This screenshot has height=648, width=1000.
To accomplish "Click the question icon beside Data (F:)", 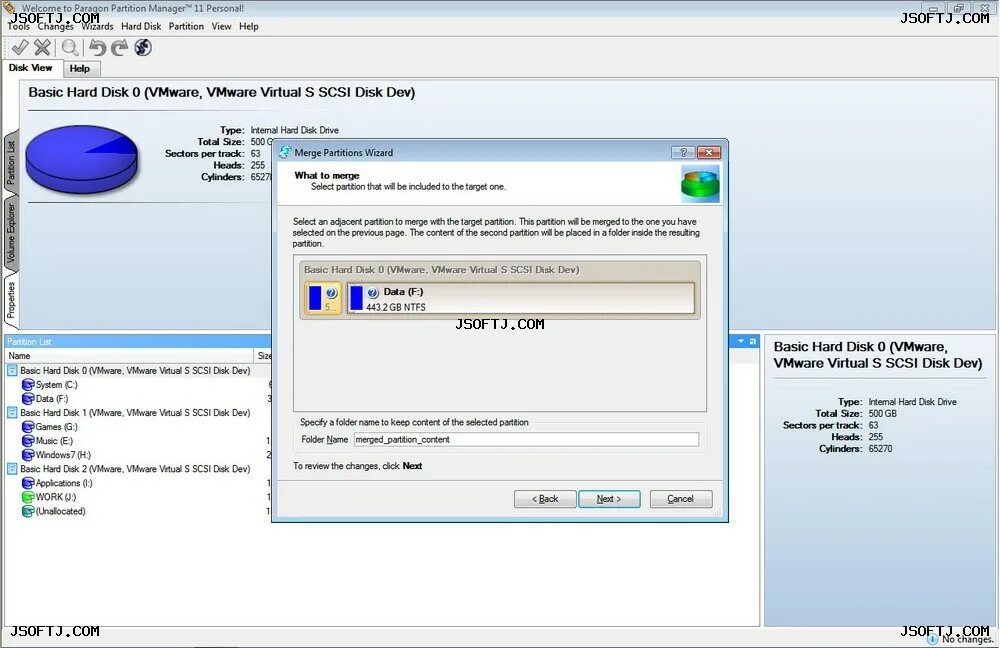I will [x=373, y=293].
